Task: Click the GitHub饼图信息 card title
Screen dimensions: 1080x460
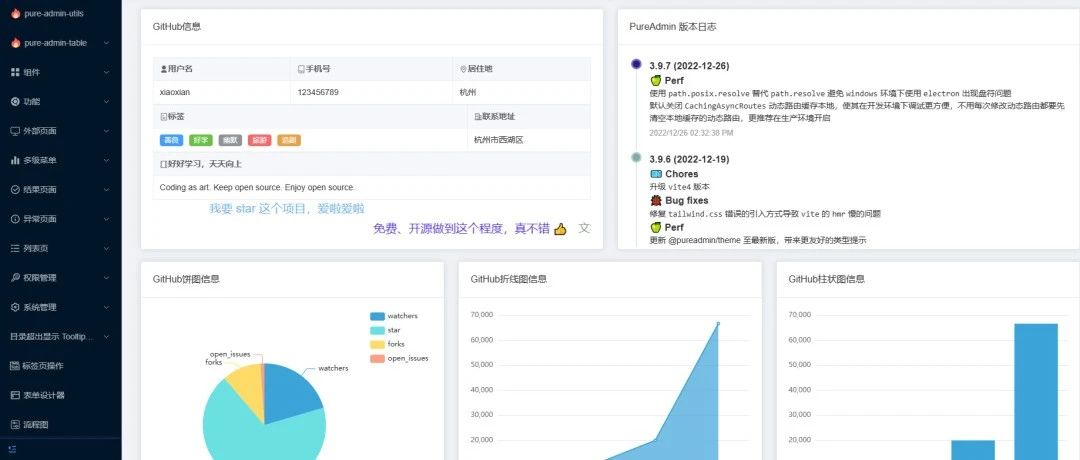Action: (186, 279)
